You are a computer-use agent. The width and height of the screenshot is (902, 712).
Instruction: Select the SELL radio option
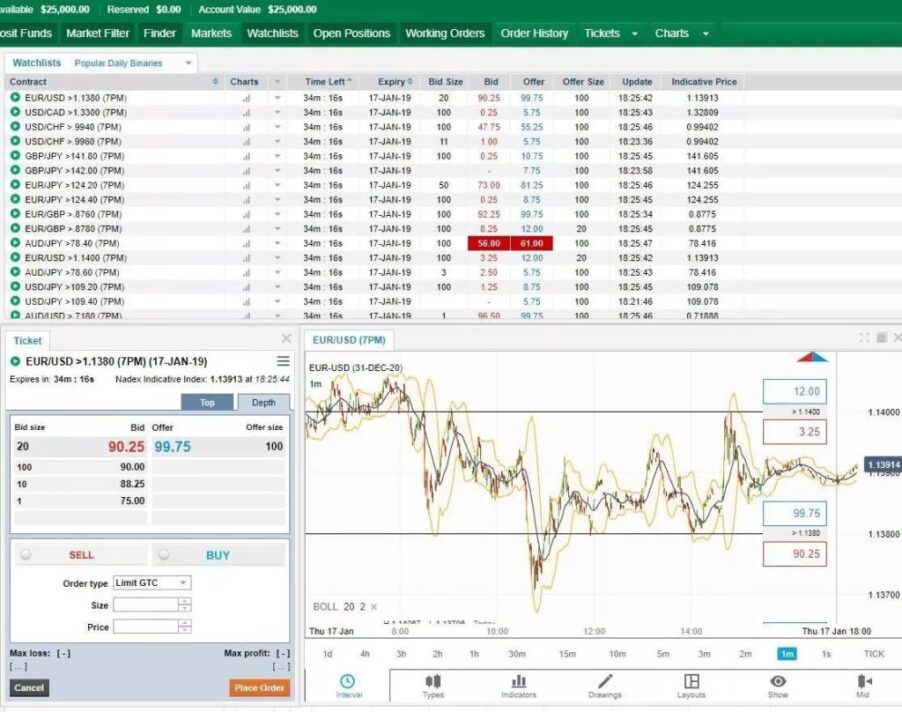25,555
